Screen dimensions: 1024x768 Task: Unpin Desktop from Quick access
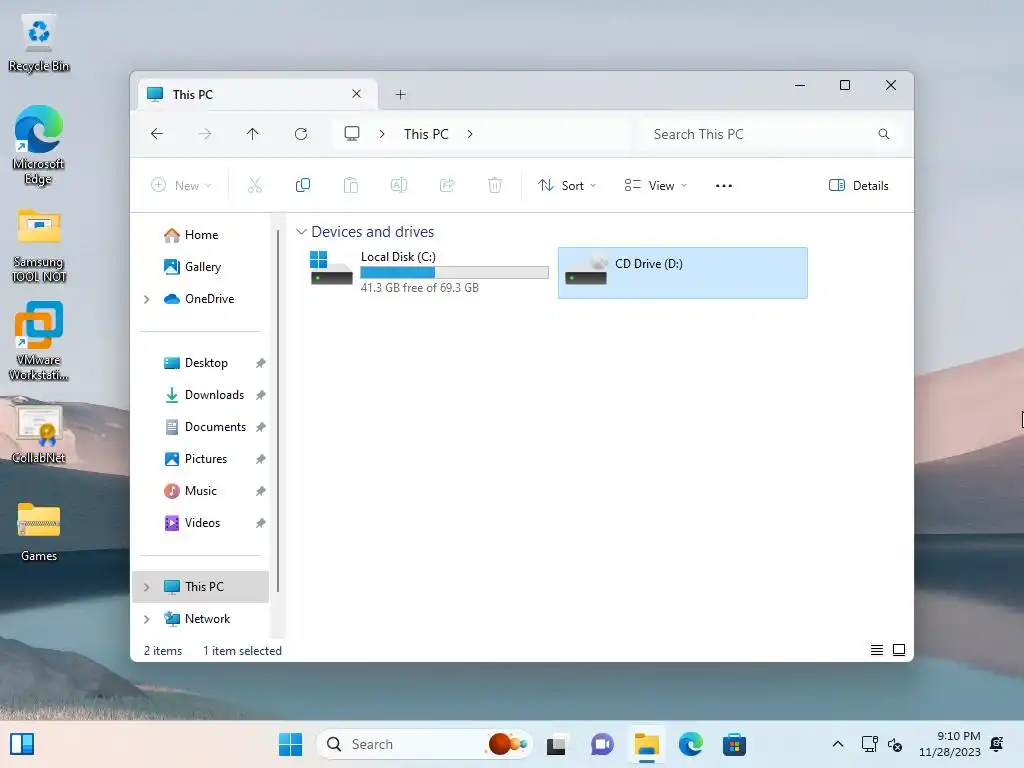click(x=261, y=363)
